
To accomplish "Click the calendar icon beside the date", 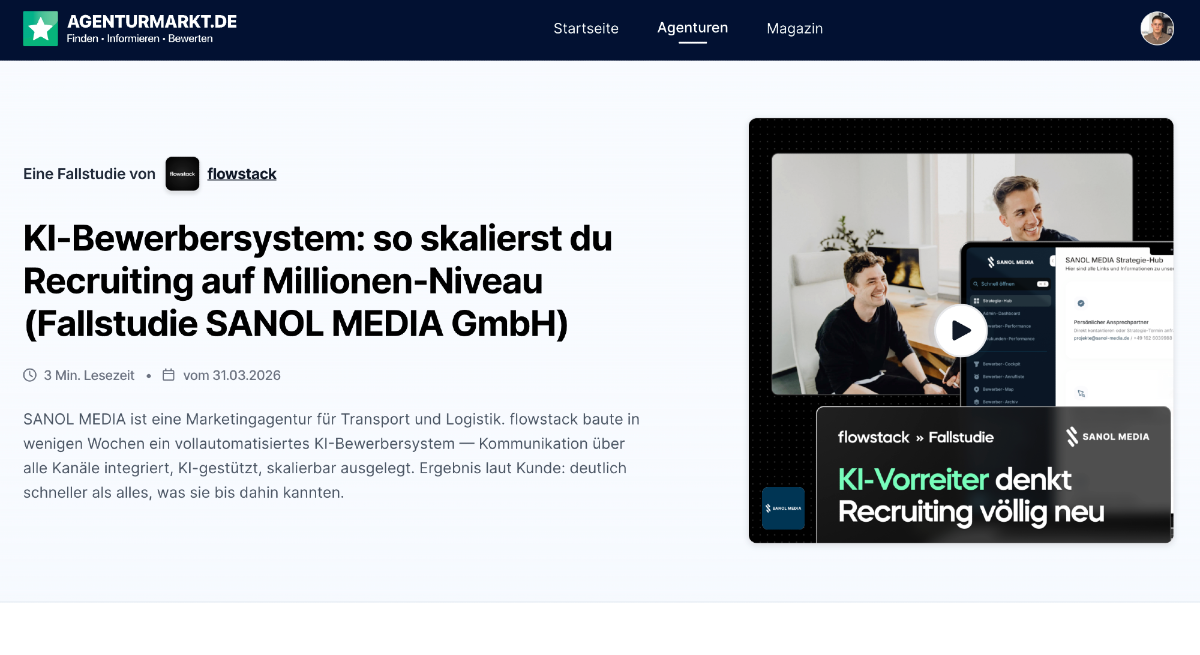I will (168, 375).
